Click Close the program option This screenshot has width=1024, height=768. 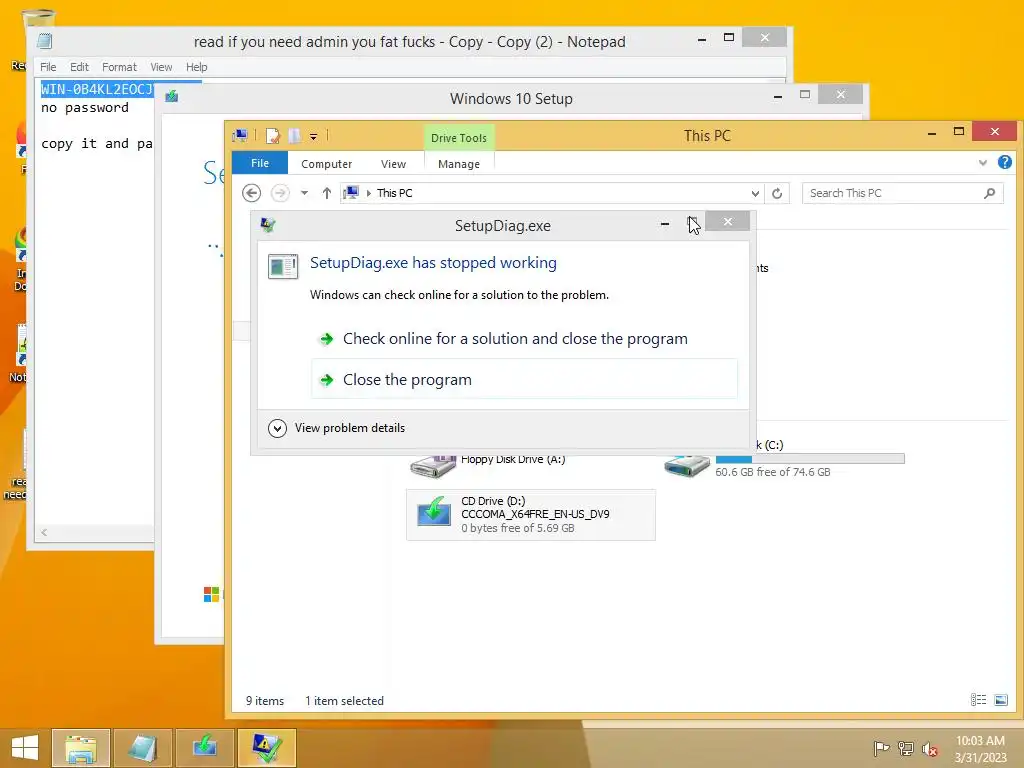coord(524,379)
